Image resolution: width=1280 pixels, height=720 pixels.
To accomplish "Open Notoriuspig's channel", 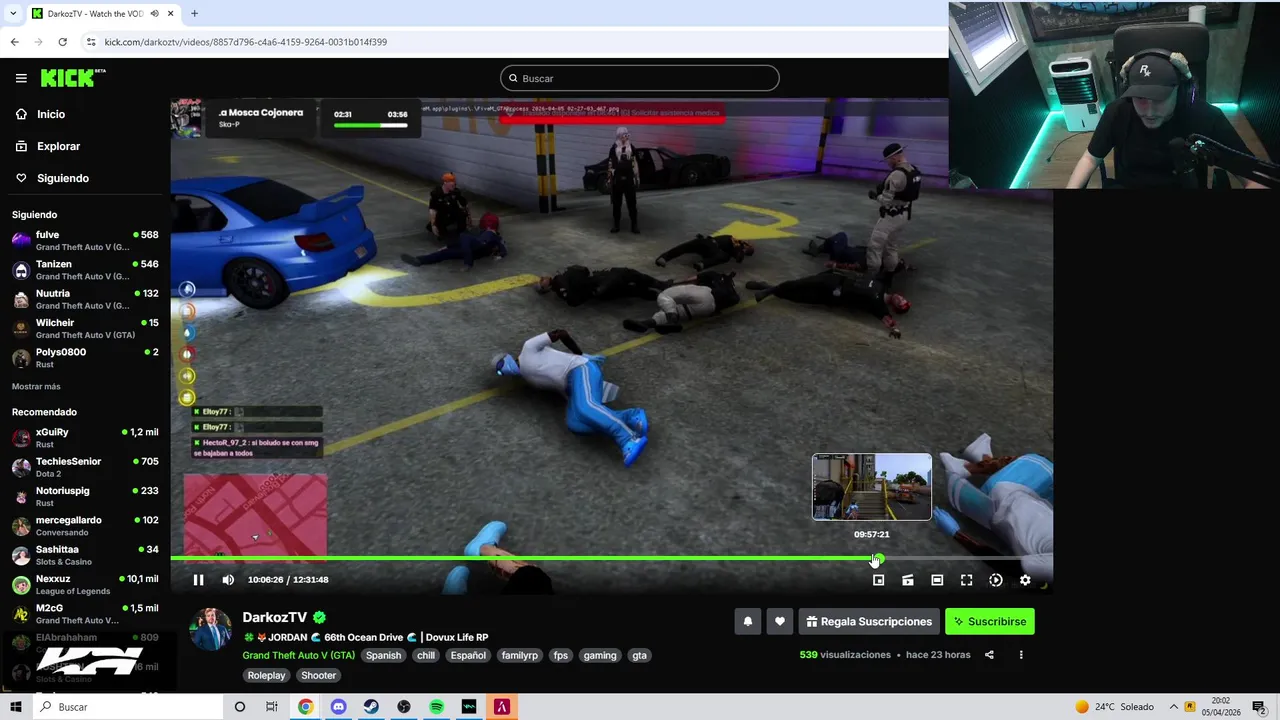I will click(x=85, y=496).
